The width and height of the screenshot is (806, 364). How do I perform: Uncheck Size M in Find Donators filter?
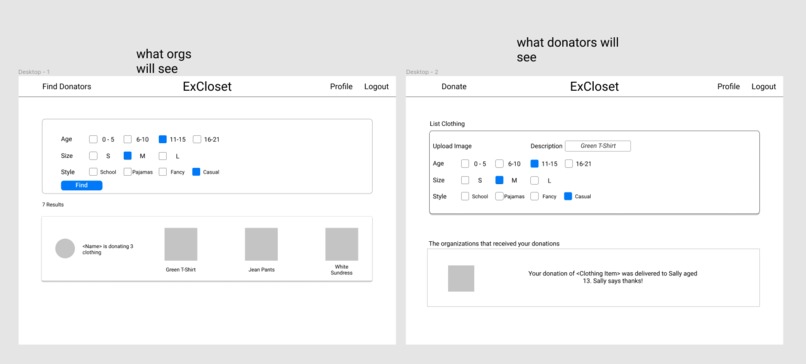[x=127, y=155]
